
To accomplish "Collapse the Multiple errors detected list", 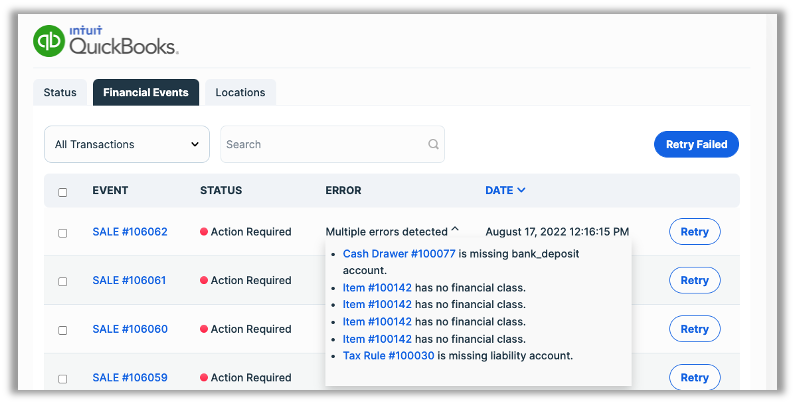I will coord(455,231).
